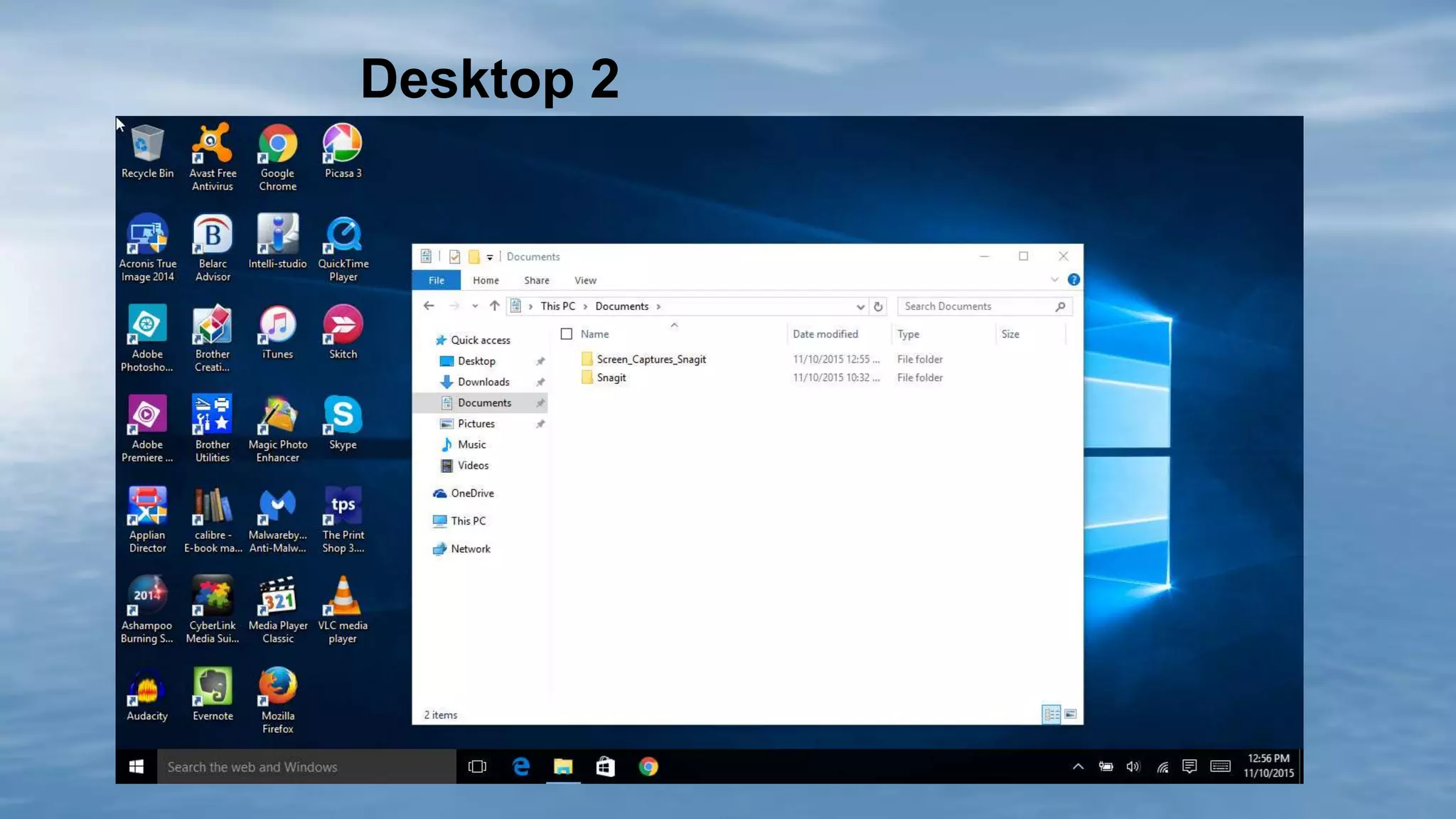Open Task View on the taskbar
Image resolution: width=1456 pixels, height=819 pixels.
(x=478, y=766)
